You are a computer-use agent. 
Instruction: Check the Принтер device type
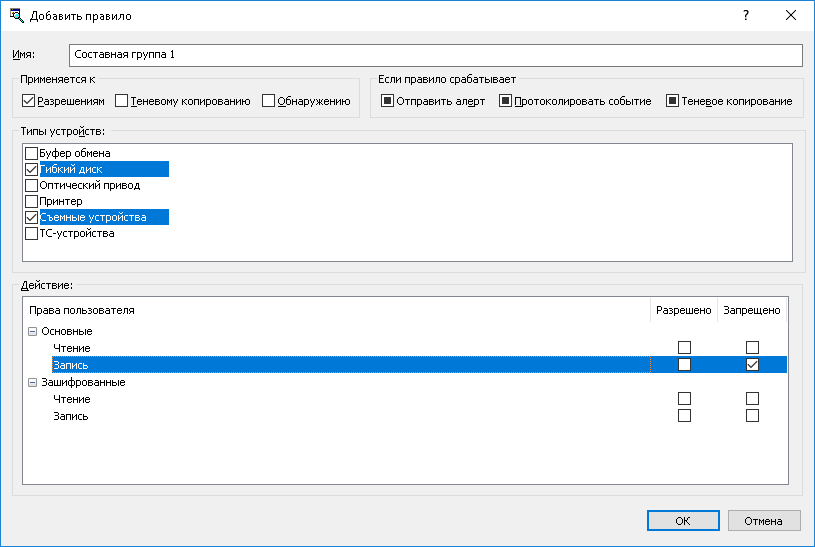coord(31,201)
